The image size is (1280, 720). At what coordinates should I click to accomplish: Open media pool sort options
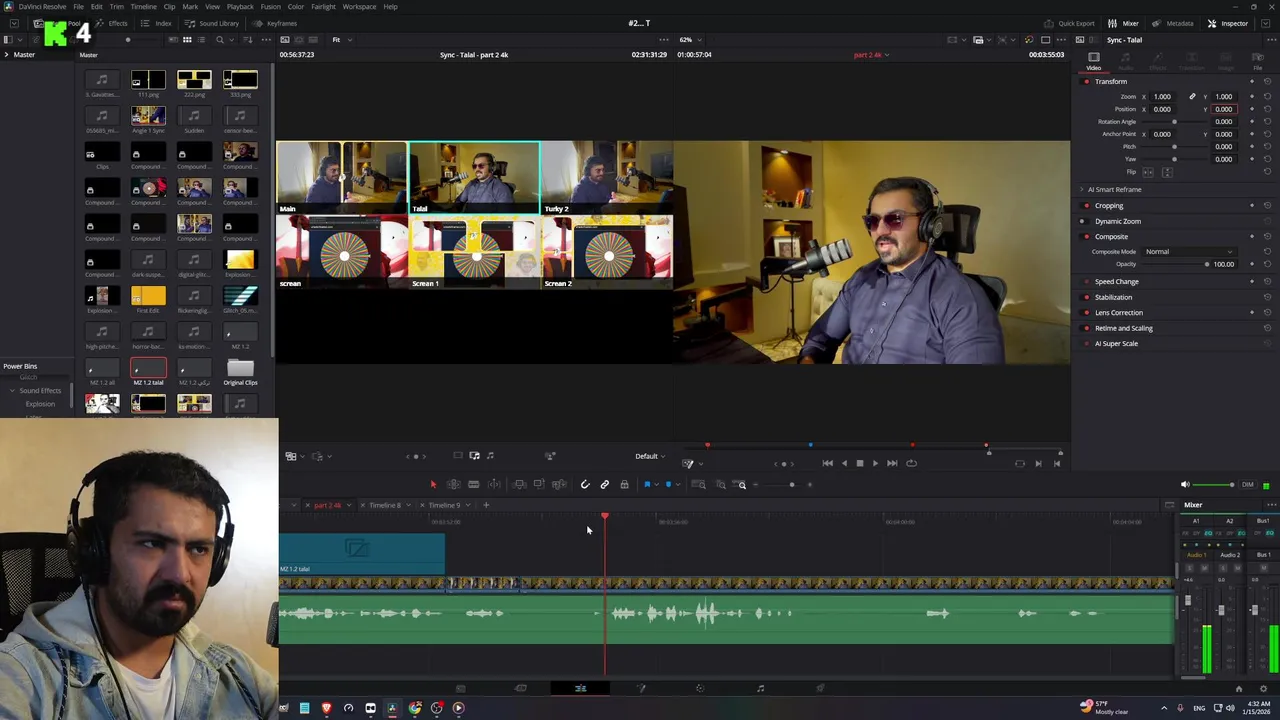tap(246, 40)
